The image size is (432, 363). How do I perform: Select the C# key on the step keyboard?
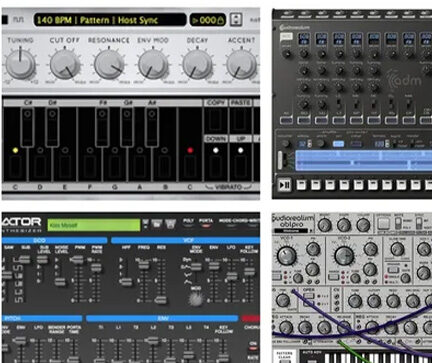coord(28,127)
